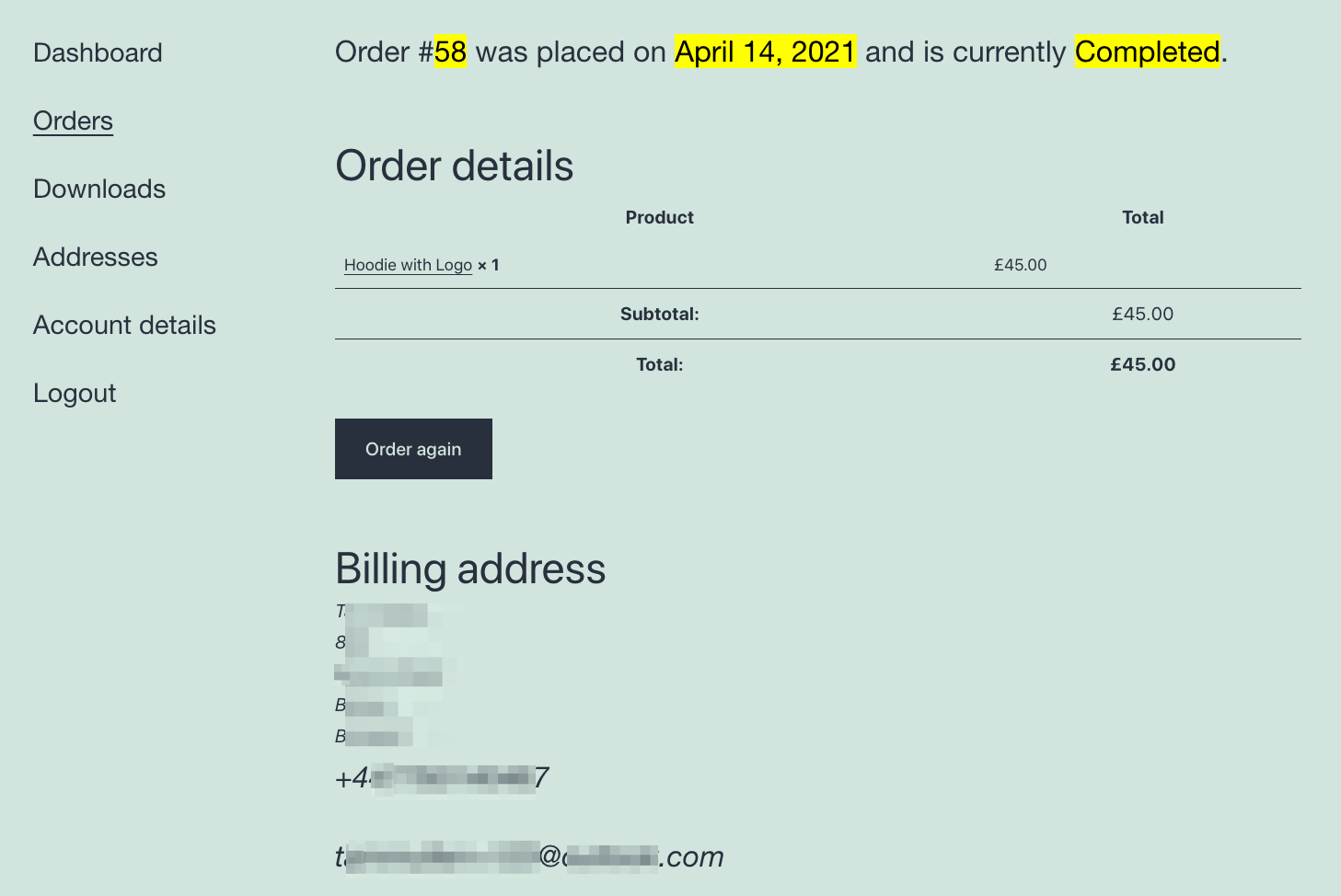
Task: Click the highlighted date April 14, 2021
Action: click(765, 52)
